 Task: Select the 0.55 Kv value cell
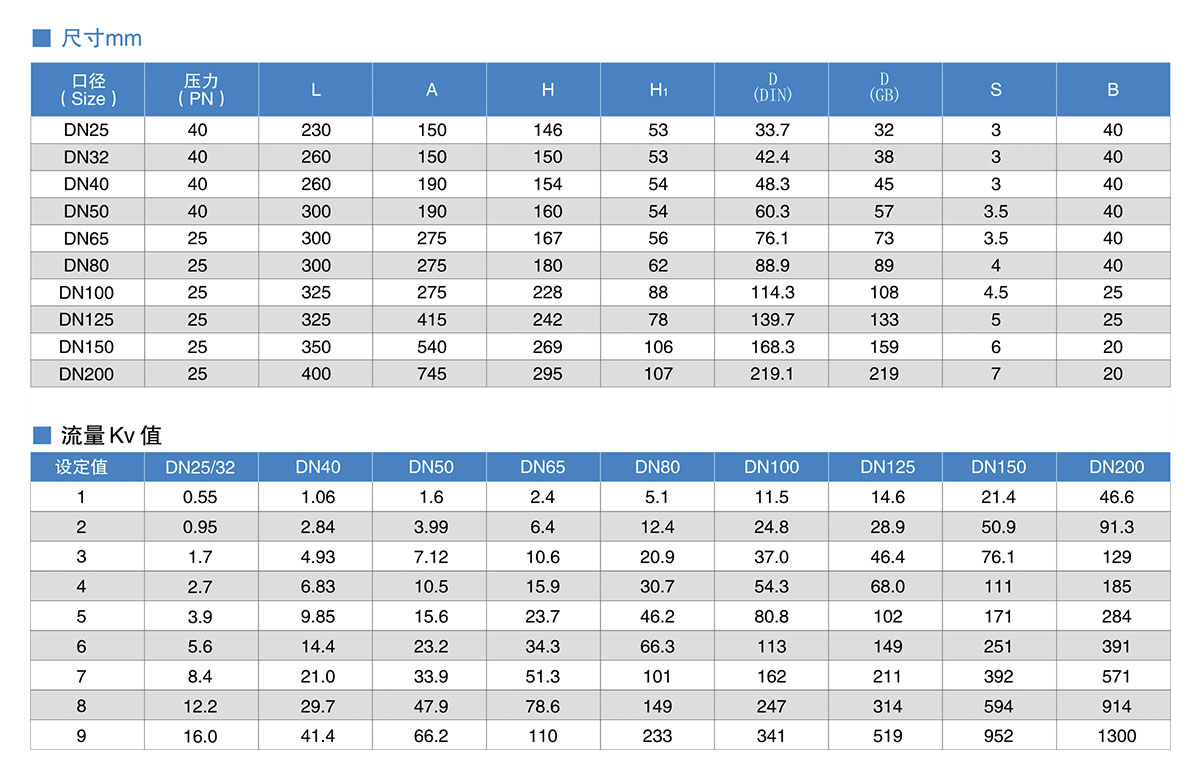click(200, 497)
